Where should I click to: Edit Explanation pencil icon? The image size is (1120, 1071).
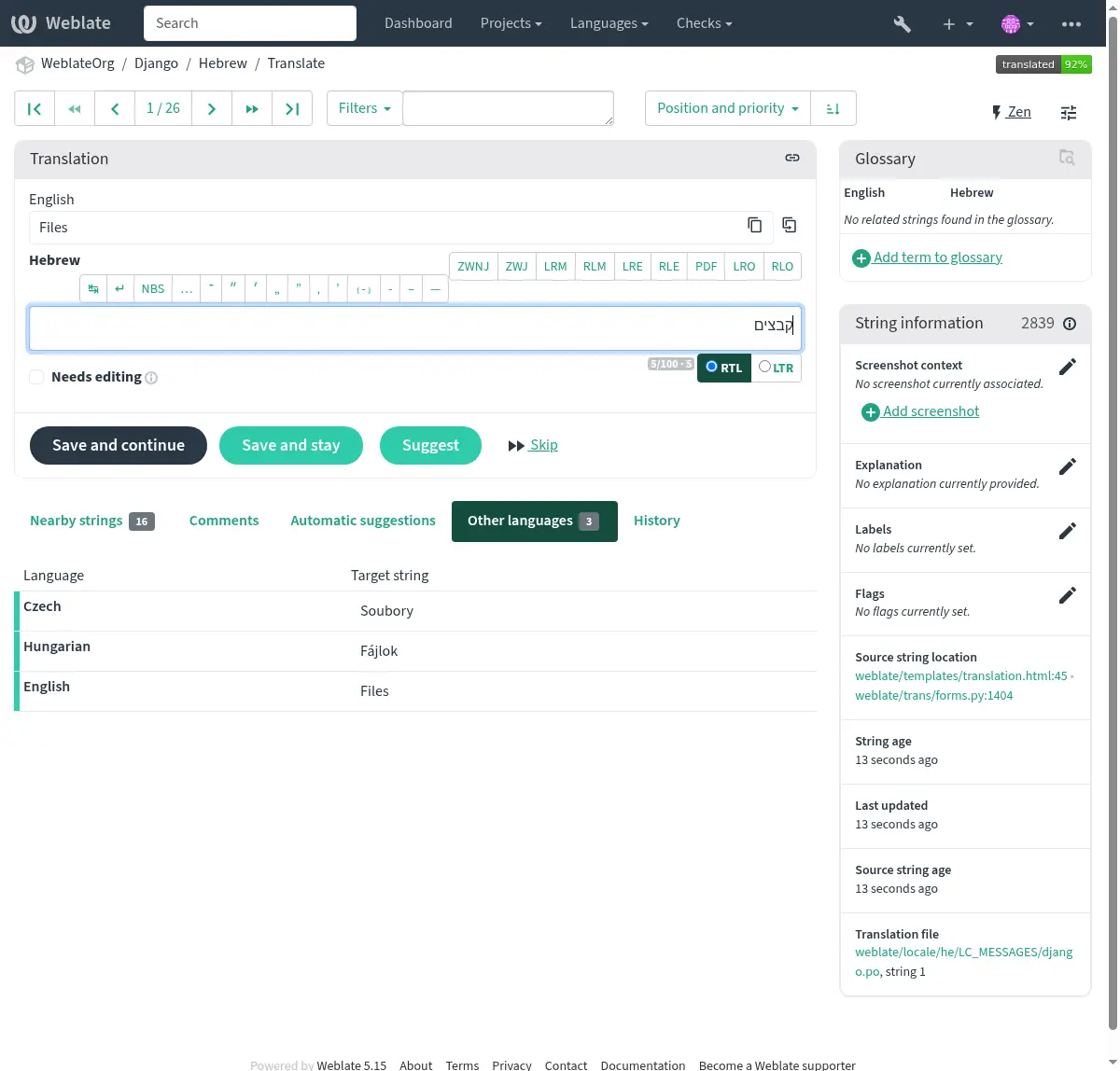(1068, 466)
